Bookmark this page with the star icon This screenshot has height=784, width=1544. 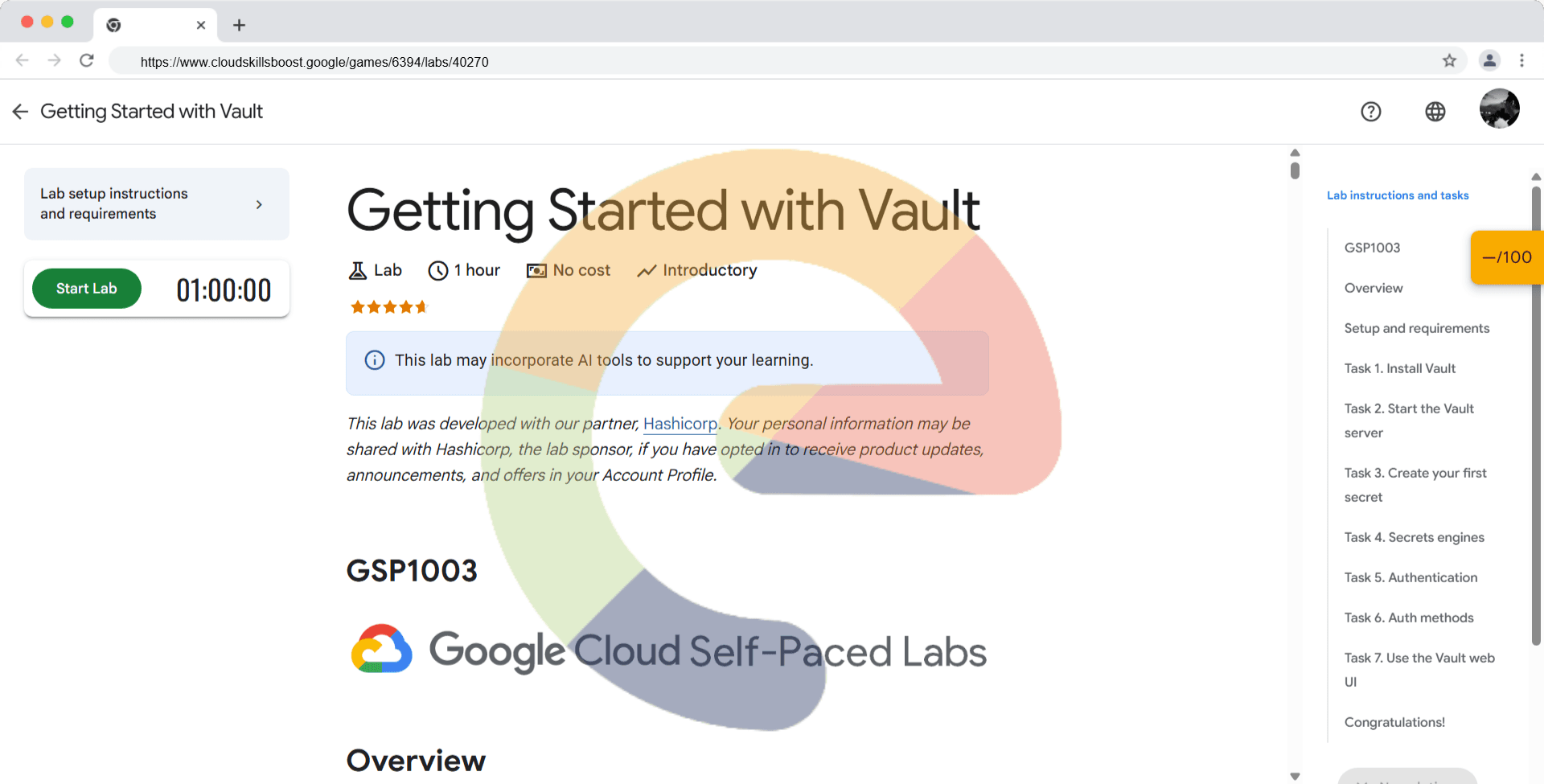1449,61
